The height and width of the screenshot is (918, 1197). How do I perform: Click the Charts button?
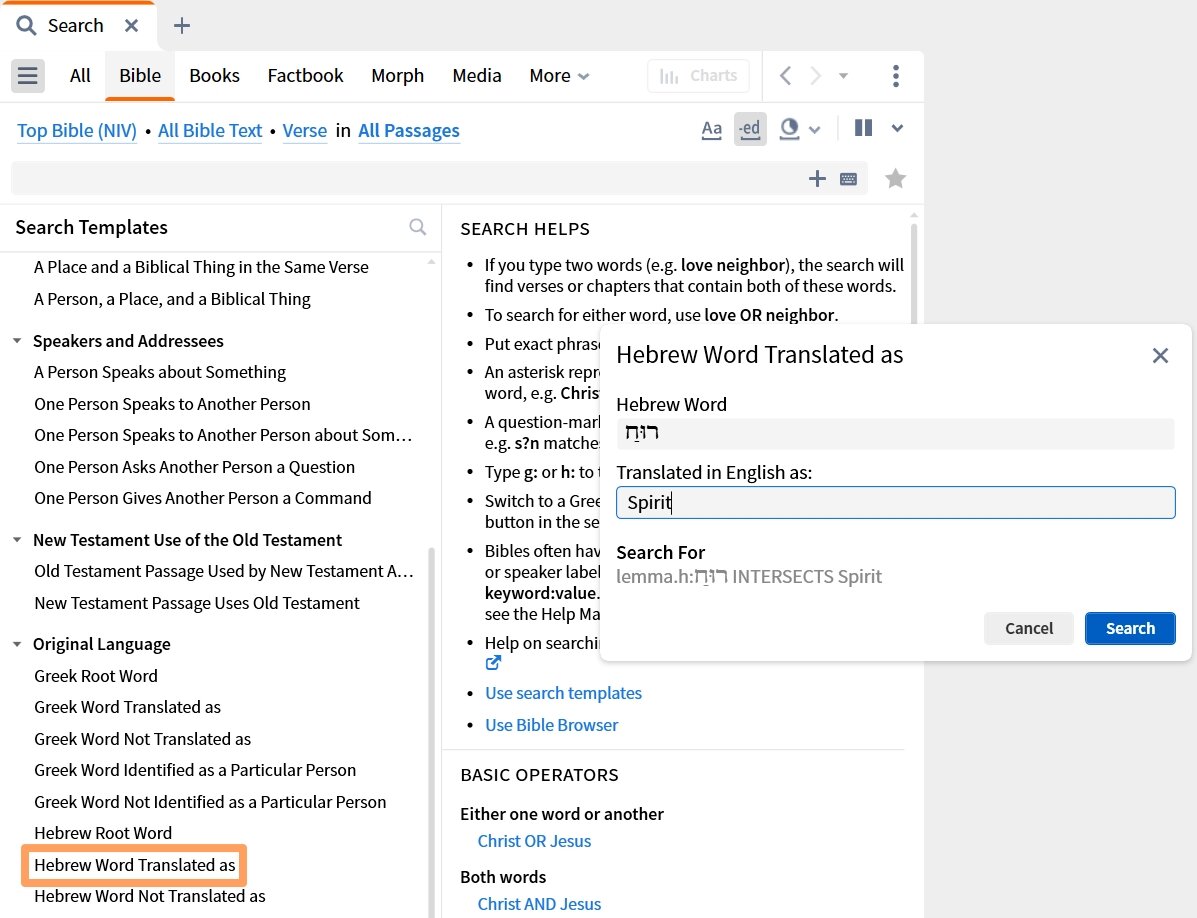tap(699, 76)
